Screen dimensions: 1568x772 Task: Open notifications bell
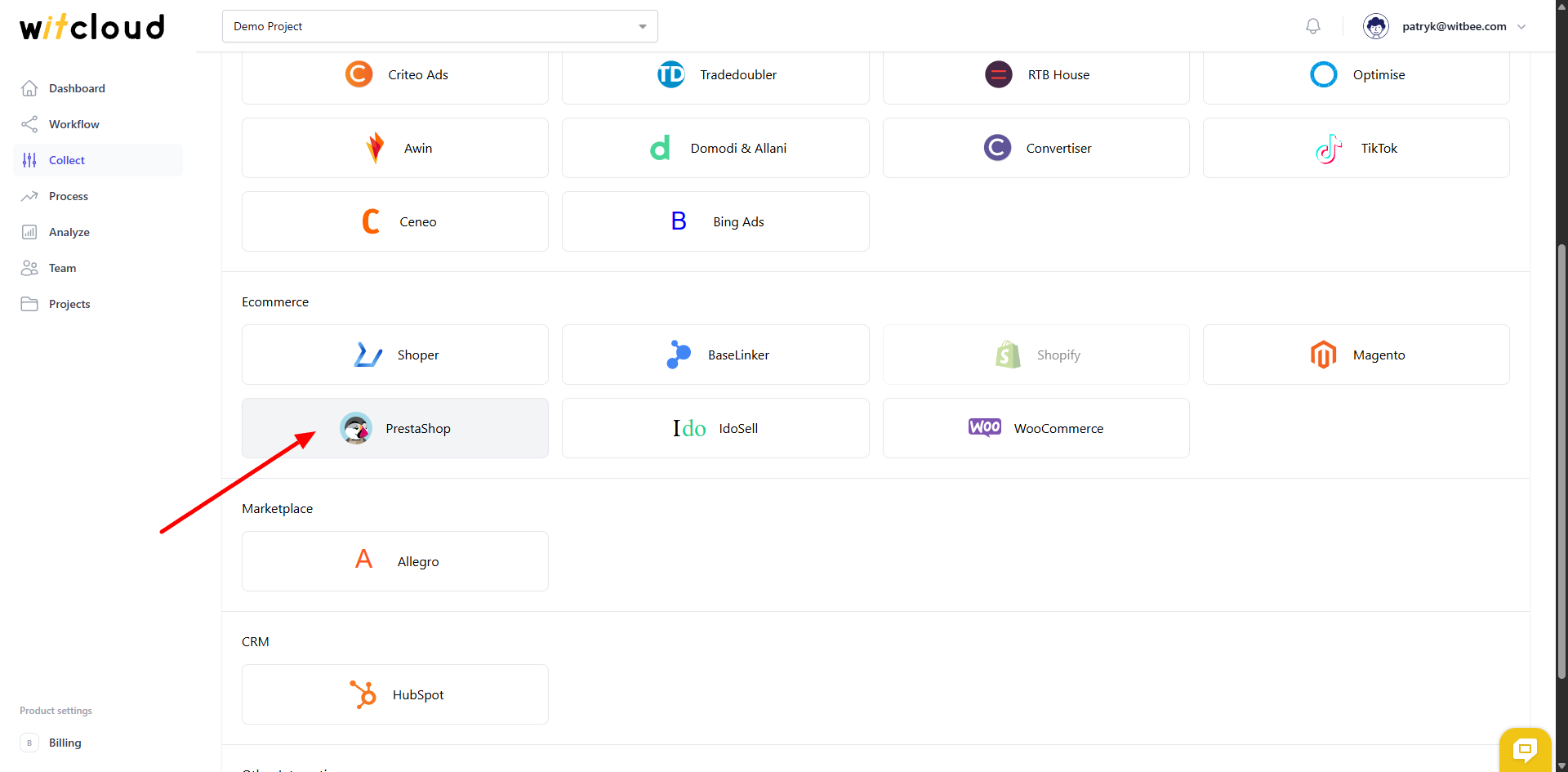(1313, 26)
